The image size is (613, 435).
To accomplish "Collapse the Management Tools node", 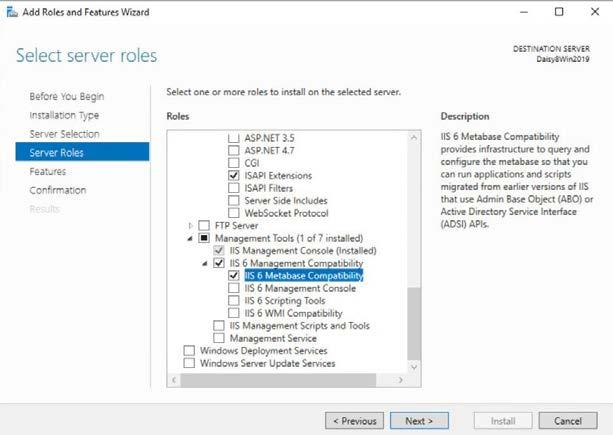I will (190, 238).
